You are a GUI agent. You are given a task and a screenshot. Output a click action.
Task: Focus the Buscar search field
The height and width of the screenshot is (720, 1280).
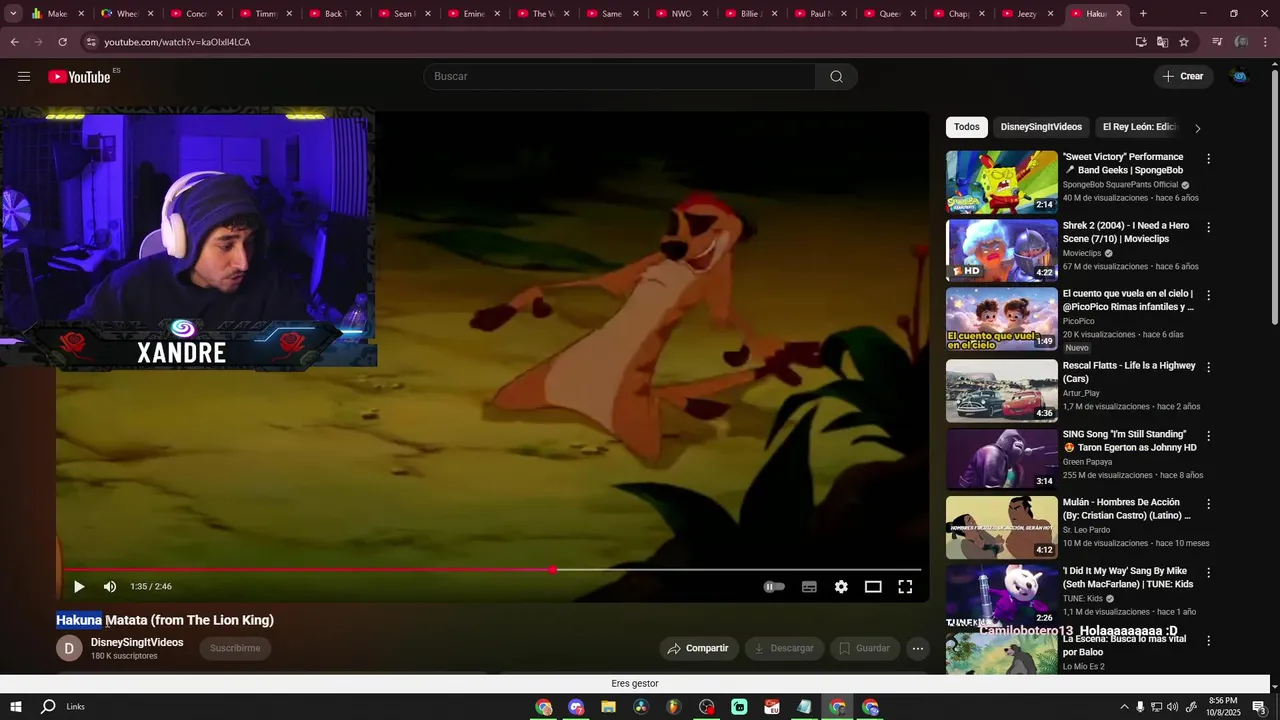click(620, 76)
